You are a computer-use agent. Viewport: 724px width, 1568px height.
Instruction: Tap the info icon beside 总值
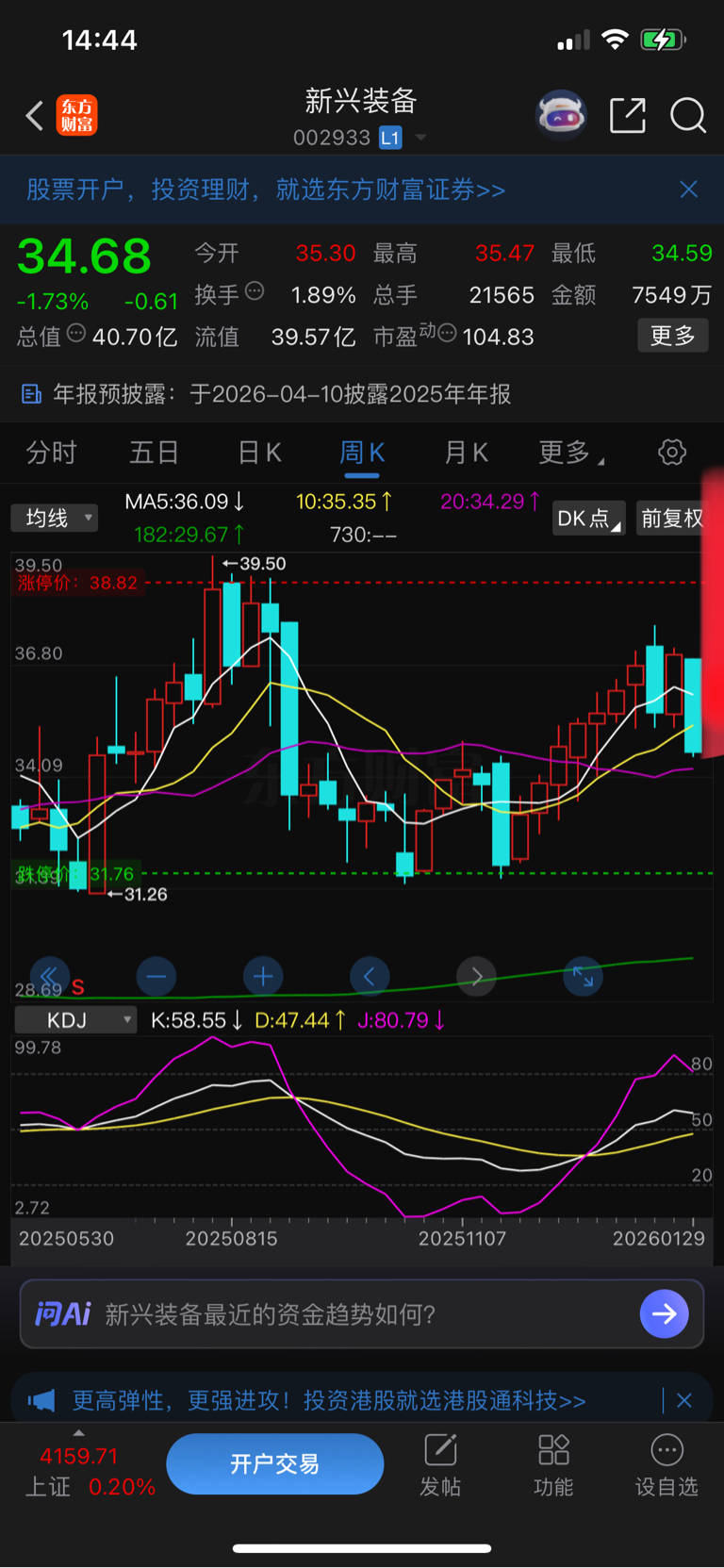pyautogui.click(x=76, y=333)
